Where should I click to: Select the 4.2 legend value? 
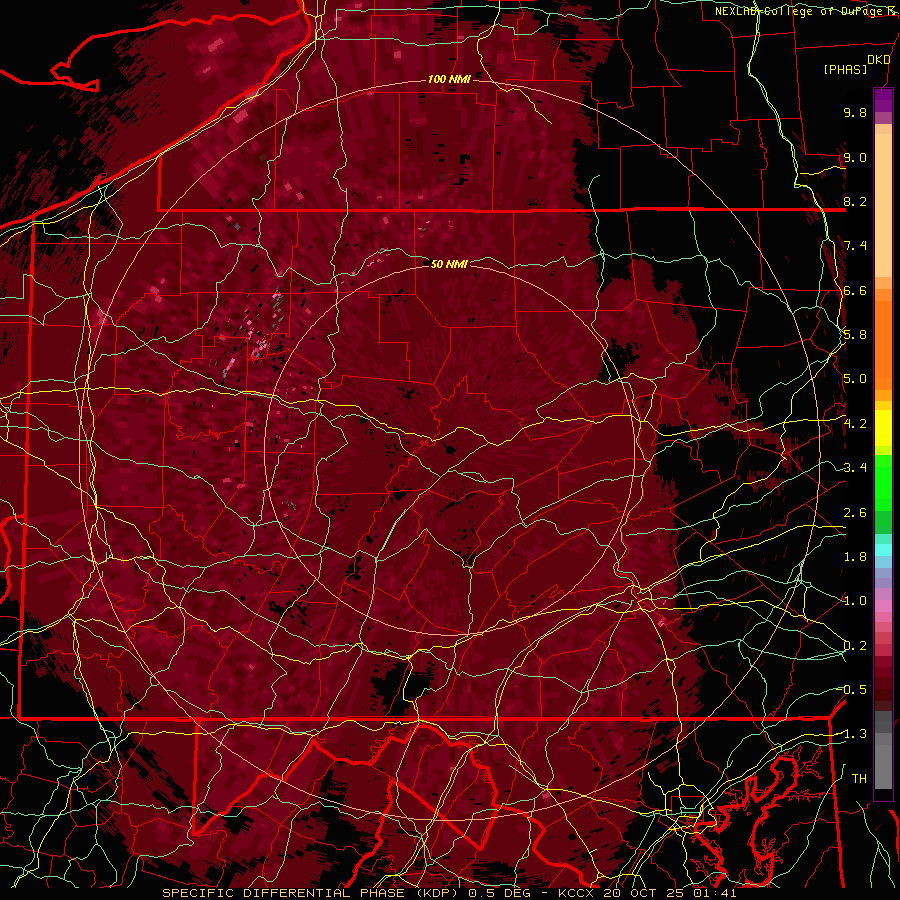[x=855, y=424]
